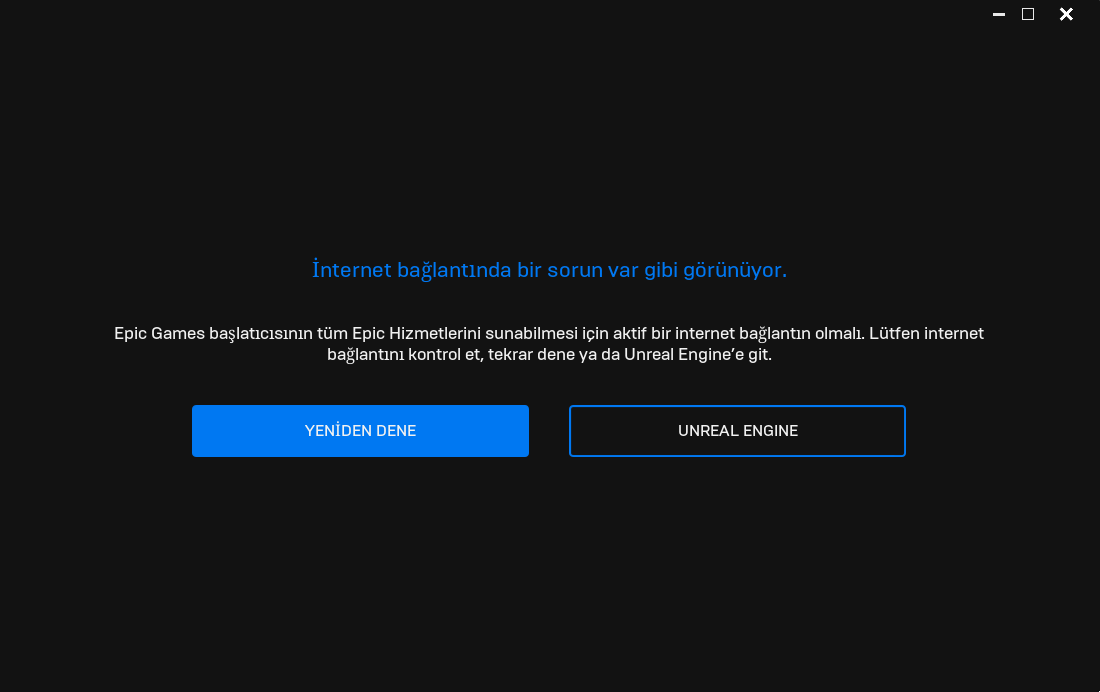Screen dimensions: 1100x692
Task: Click the YENİDEN DENE button
Action: [x=360, y=431]
